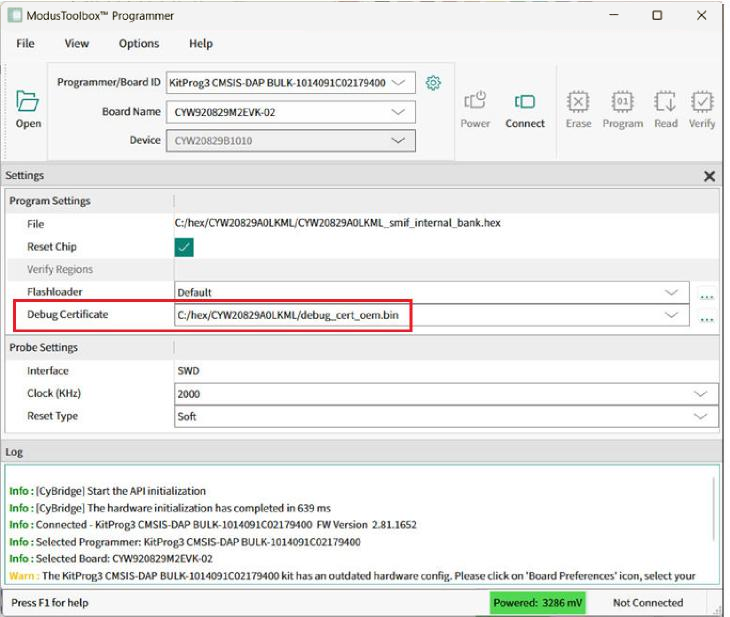Viewport: 730px width, 617px height.
Task: Close the Settings panel with X
Action: click(709, 176)
